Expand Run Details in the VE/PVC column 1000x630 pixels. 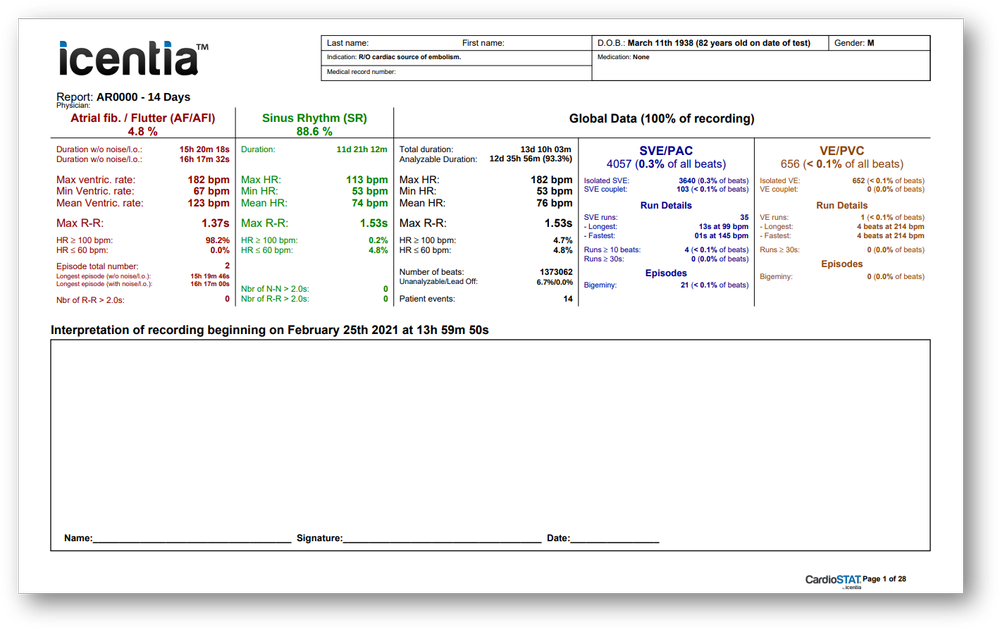841,205
